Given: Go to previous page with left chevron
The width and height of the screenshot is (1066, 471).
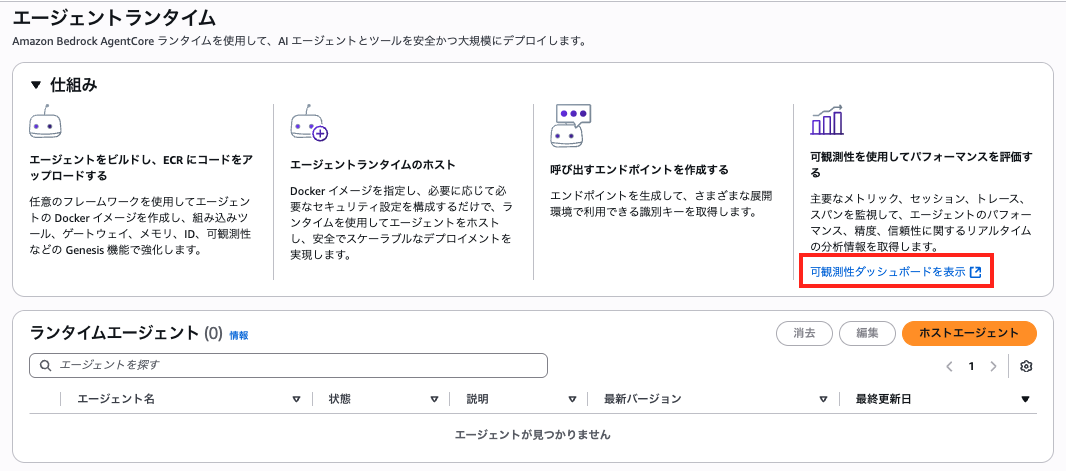Looking at the screenshot, I should [x=950, y=366].
